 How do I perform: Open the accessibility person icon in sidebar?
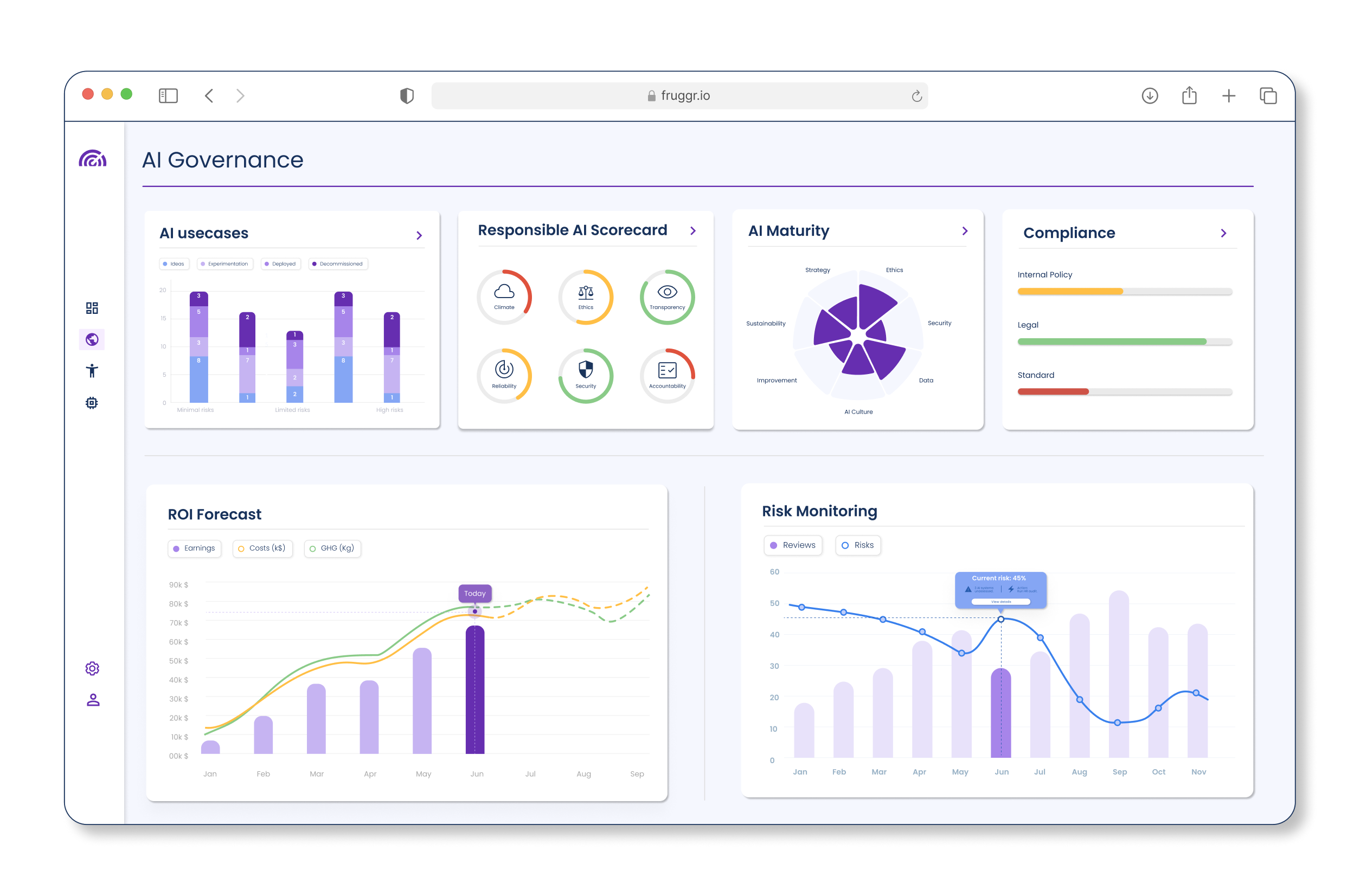(x=92, y=371)
